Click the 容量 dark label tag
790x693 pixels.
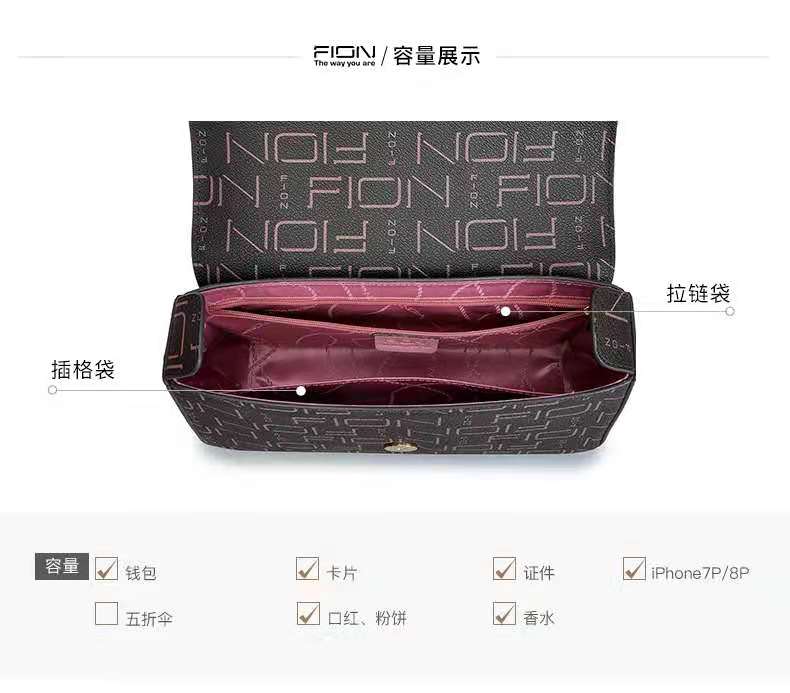[62, 566]
